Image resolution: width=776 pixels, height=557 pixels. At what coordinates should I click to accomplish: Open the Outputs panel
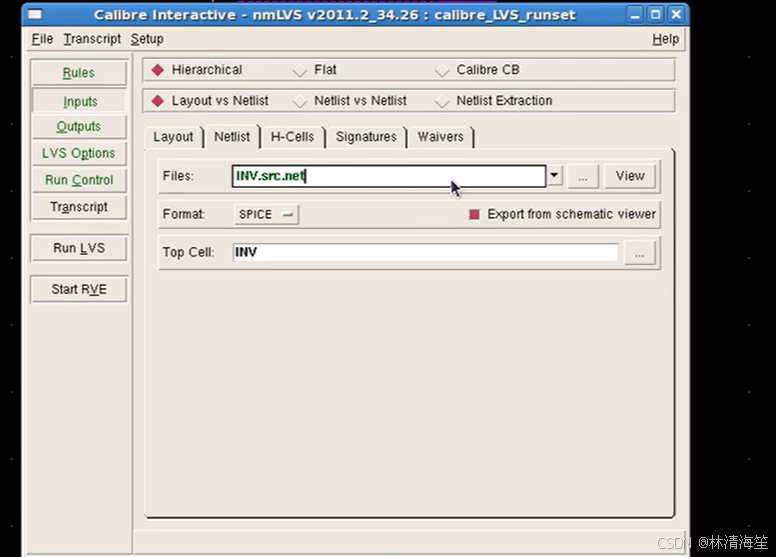pos(79,127)
